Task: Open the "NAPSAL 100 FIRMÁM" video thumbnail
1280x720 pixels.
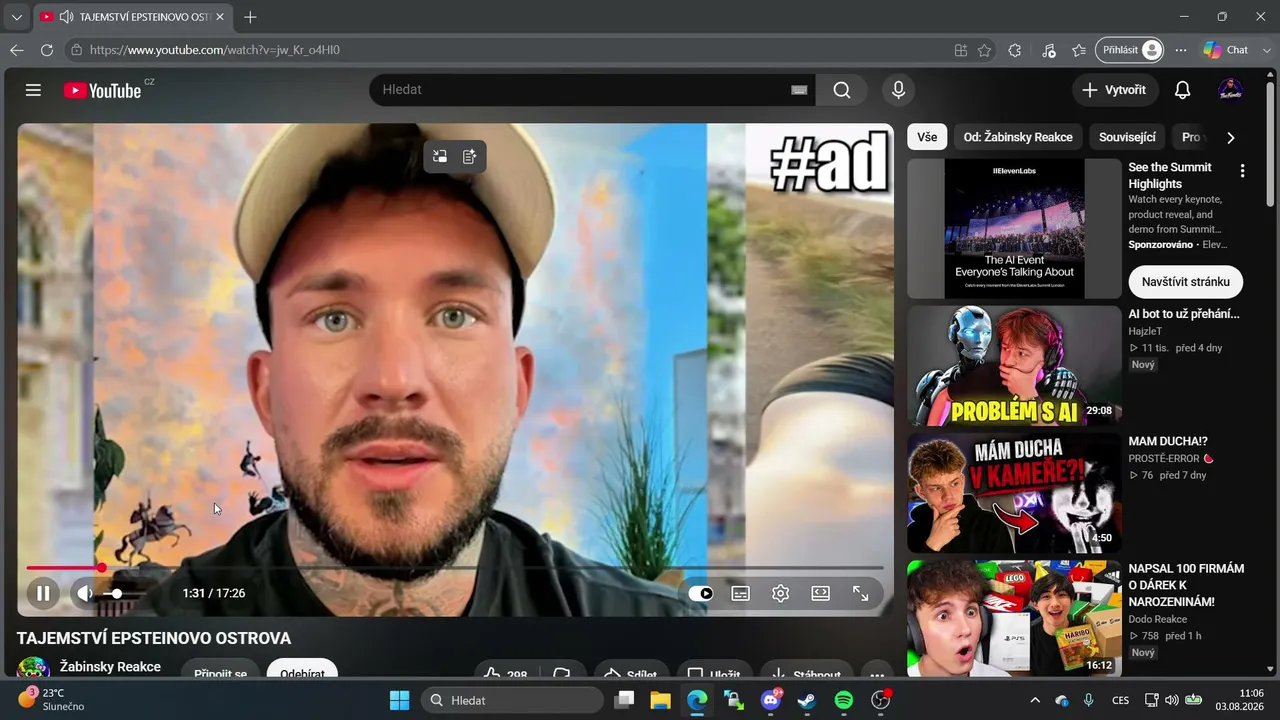Action: click(x=1014, y=618)
